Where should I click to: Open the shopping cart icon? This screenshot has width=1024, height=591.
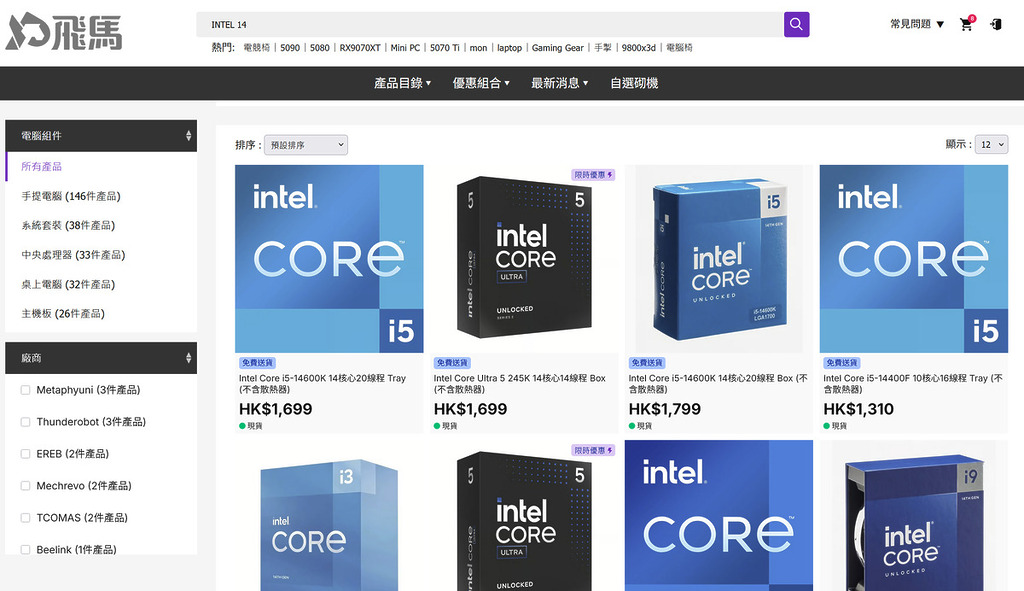966,25
